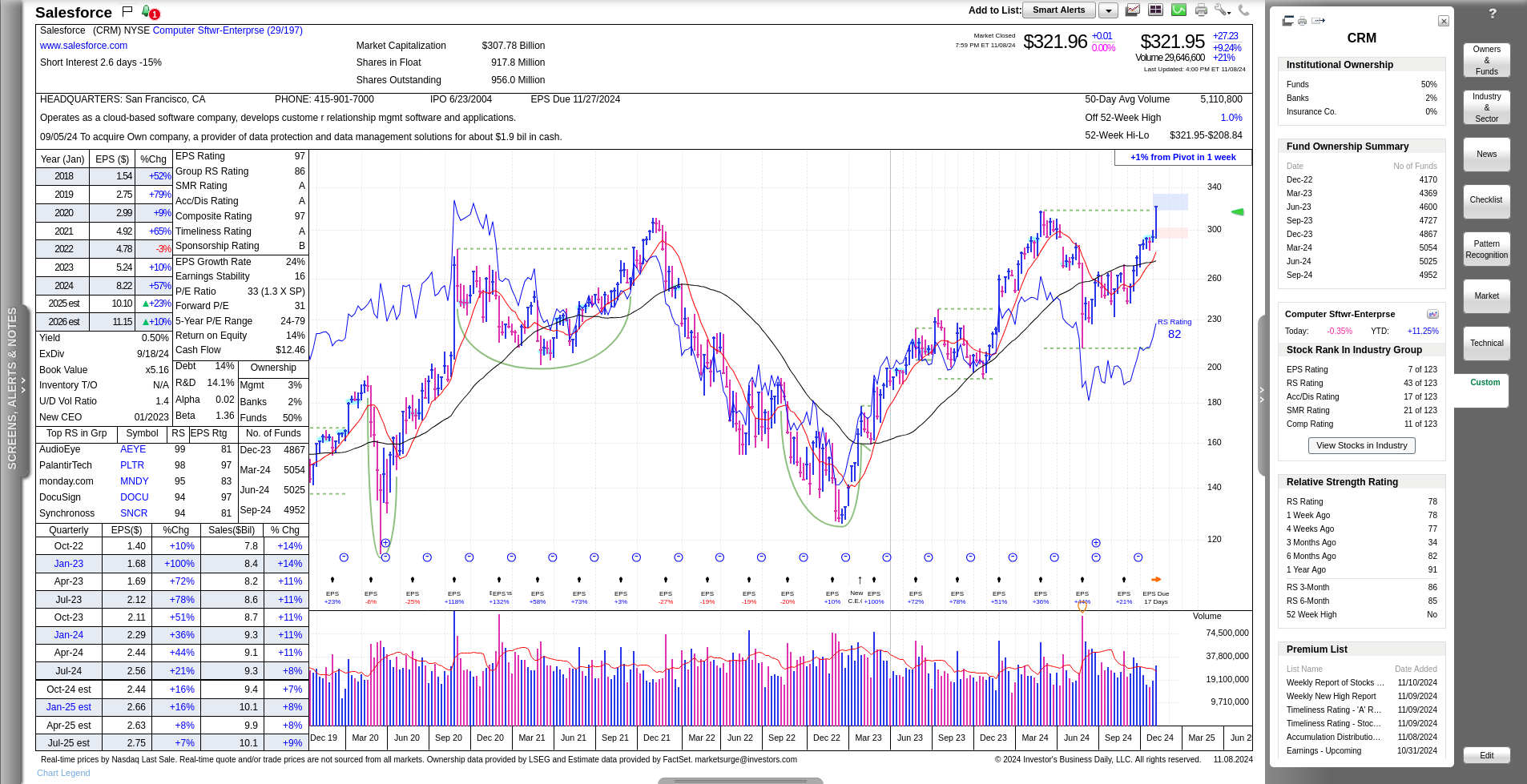The width and height of the screenshot is (1527, 784).
Task: Print the CRM side panel
Action: pyautogui.click(x=1303, y=21)
